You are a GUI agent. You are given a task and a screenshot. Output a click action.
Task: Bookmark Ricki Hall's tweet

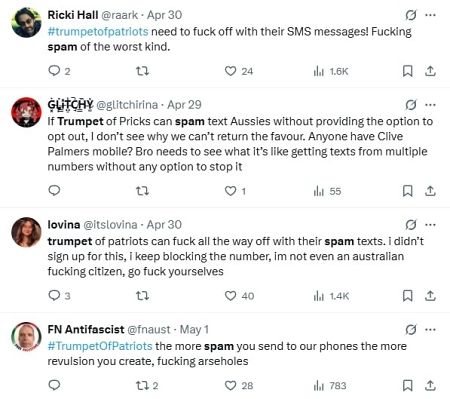click(408, 71)
